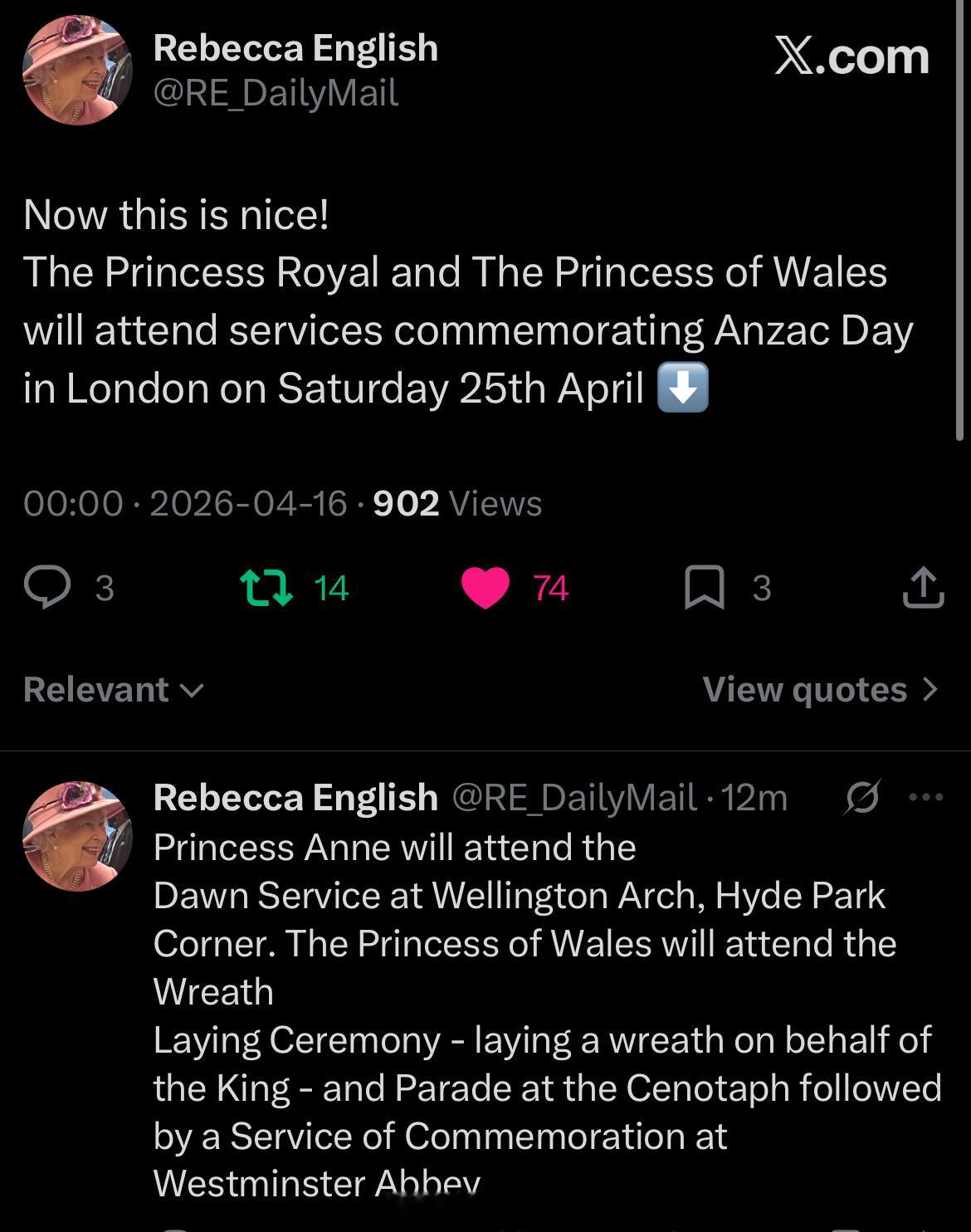The height and width of the screenshot is (1232, 971).
Task: Unlike the post via pink heart
Action: tap(486, 588)
